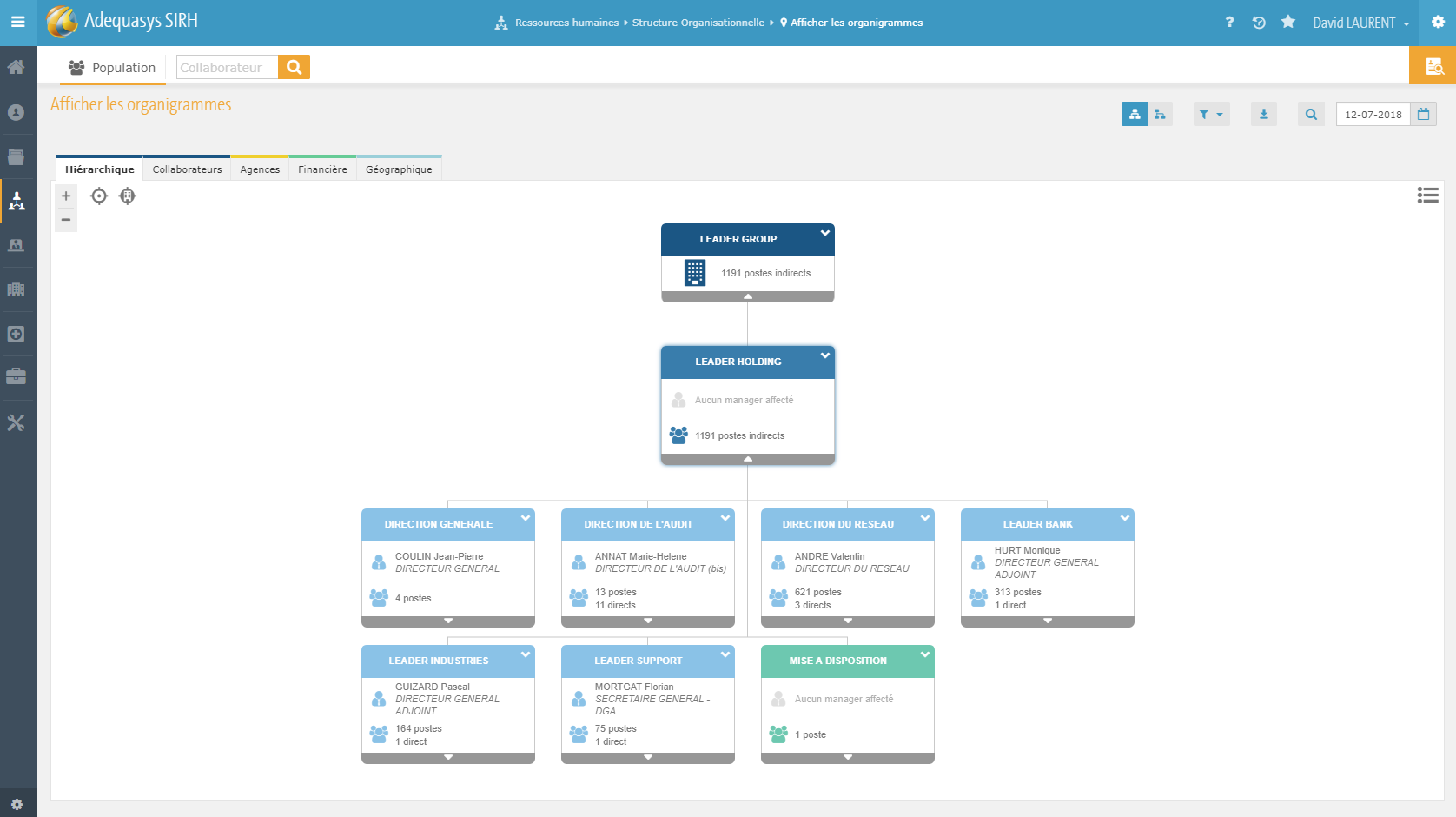Open the tools wrench sidebar icon
The image size is (1456, 817).
tap(17, 422)
